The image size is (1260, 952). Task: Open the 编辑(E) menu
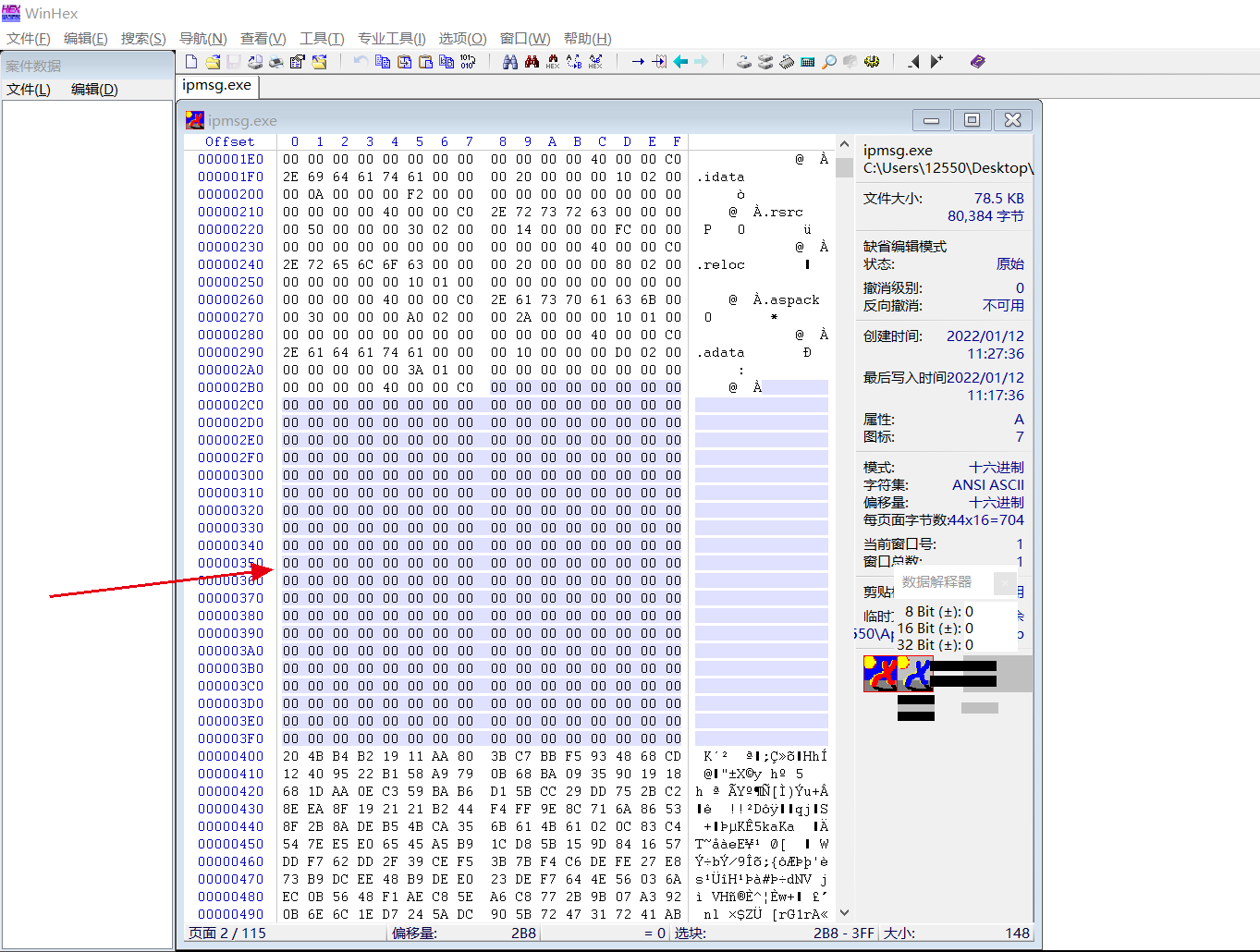click(86, 38)
